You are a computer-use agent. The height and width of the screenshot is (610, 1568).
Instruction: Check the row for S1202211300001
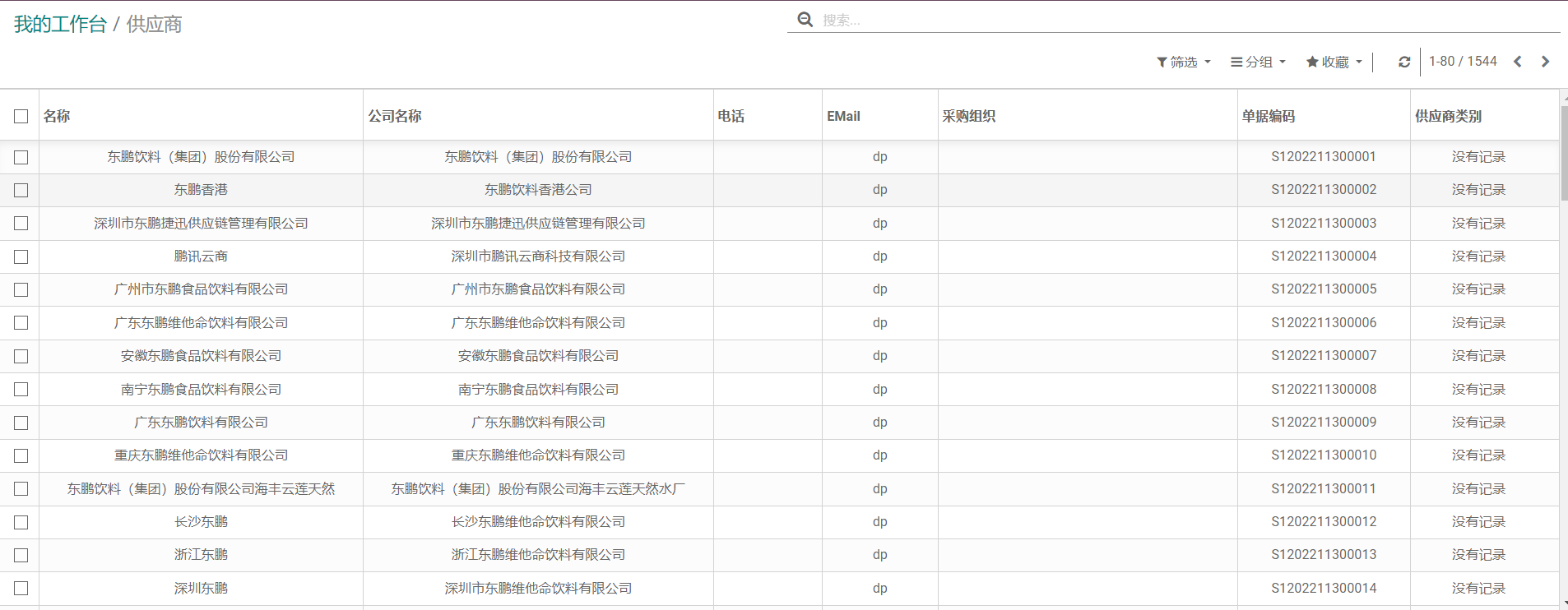(x=21, y=157)
